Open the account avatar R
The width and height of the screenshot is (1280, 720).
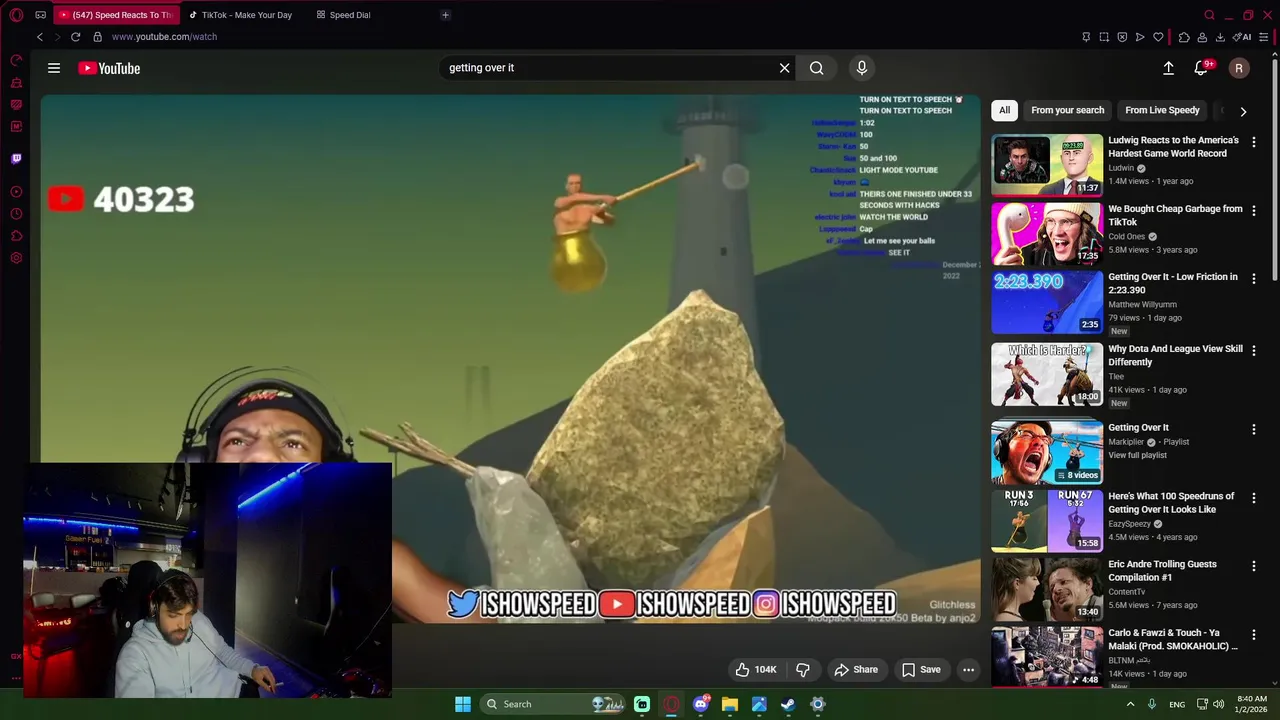1239,68
